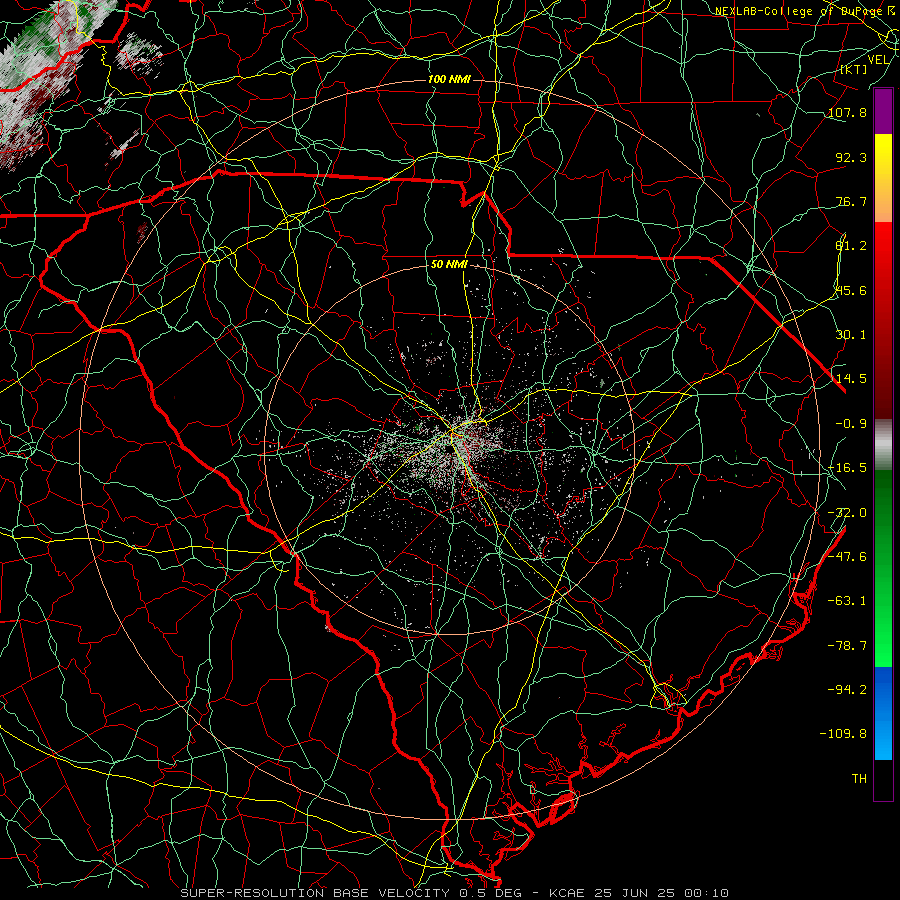The width and height of the screenshot is (900, 900).
Task: Click the -32.0 velocity scale value
Action: pos(847,513)
